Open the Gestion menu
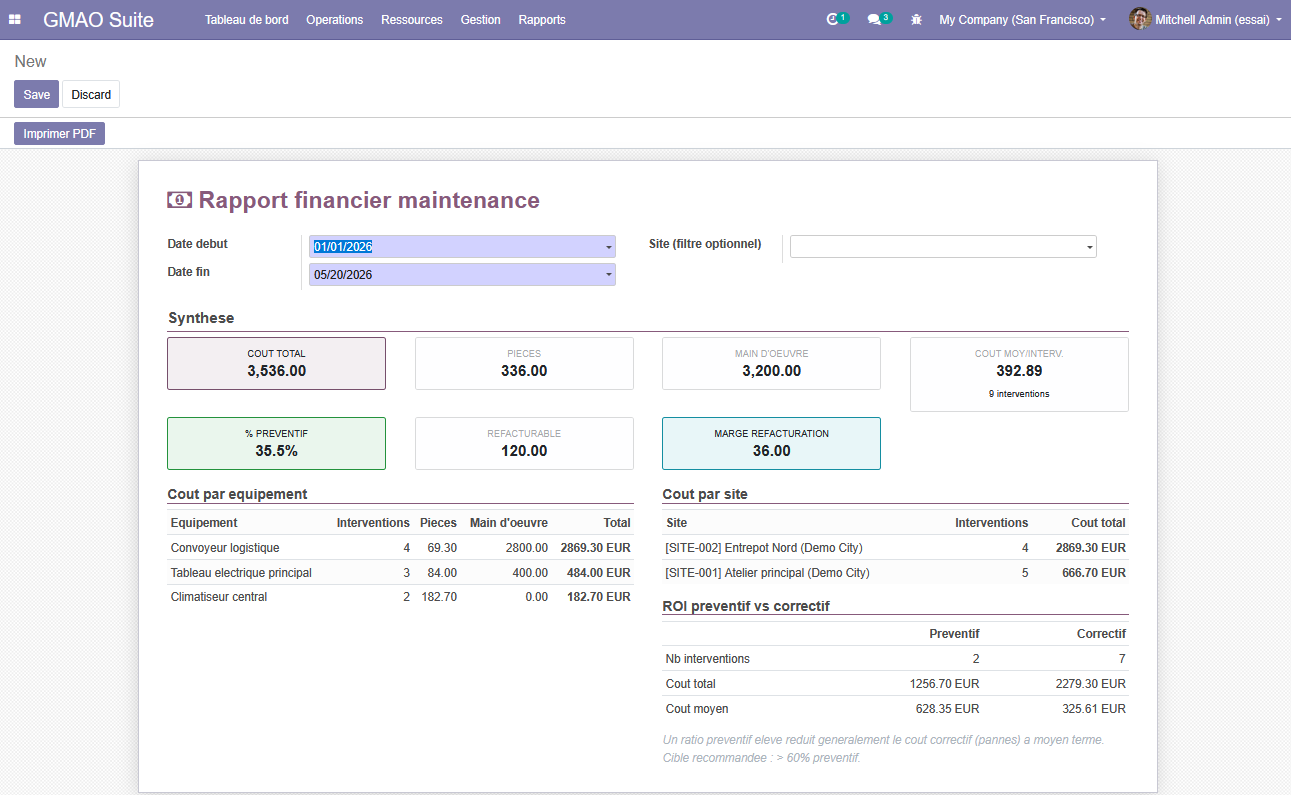This screenshot has width=1291, height=795. pyautogui.click(x=481, y=19)
